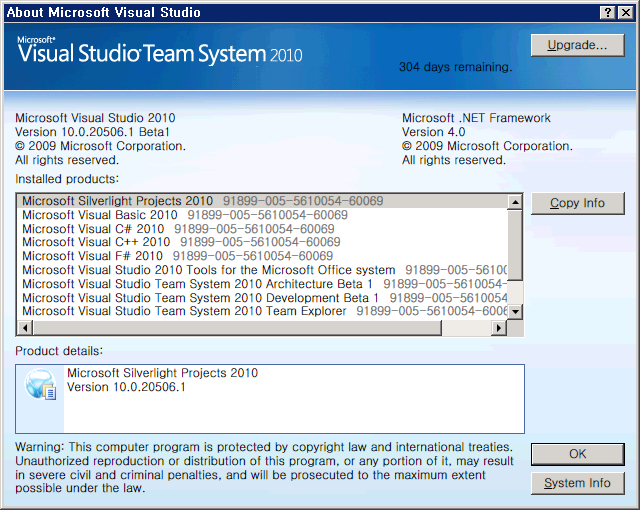
Task: Click the 'Installed products:' label
Action: [67, 179]
